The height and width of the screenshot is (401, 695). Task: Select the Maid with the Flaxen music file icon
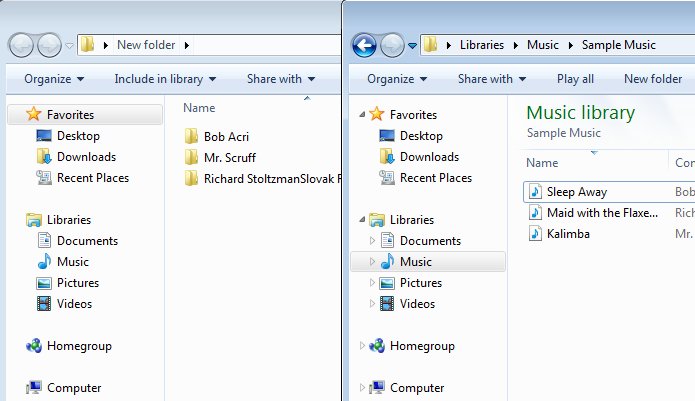tap(535, 213)
